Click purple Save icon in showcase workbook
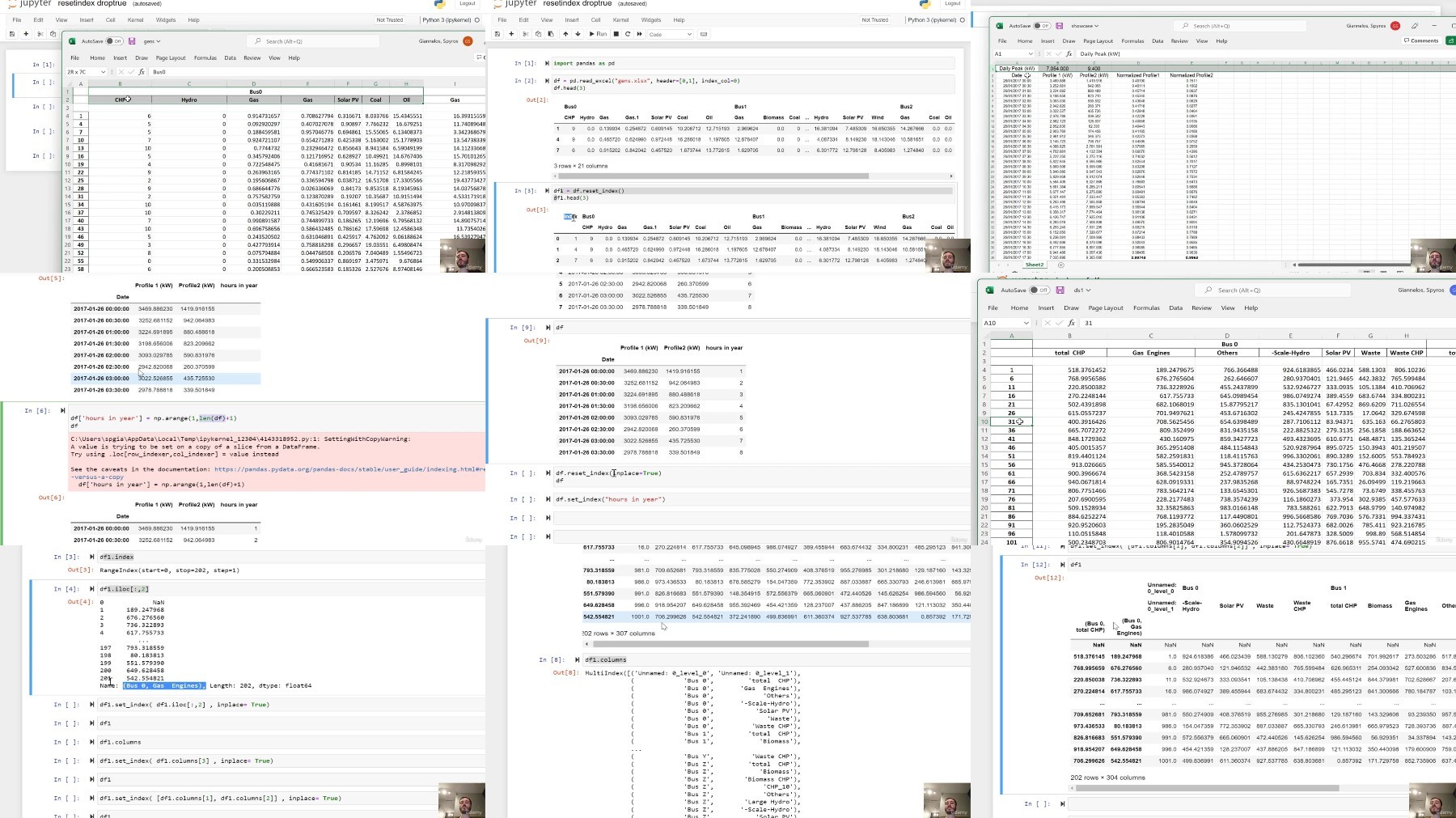Viewport: 1456px width, 818px height. coord(1059,26)
